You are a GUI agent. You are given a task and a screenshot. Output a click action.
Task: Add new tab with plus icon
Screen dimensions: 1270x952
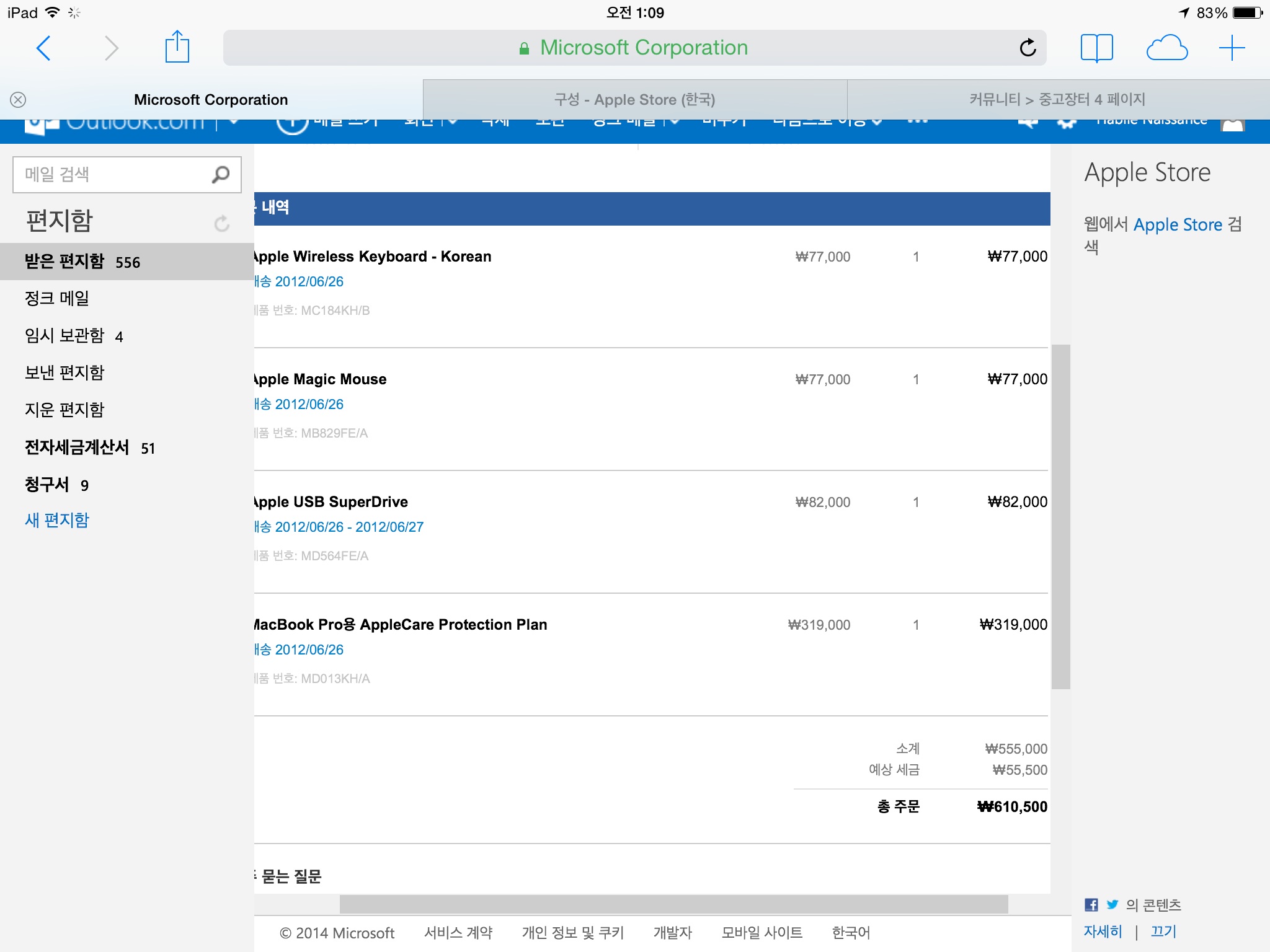point(1232,48)
